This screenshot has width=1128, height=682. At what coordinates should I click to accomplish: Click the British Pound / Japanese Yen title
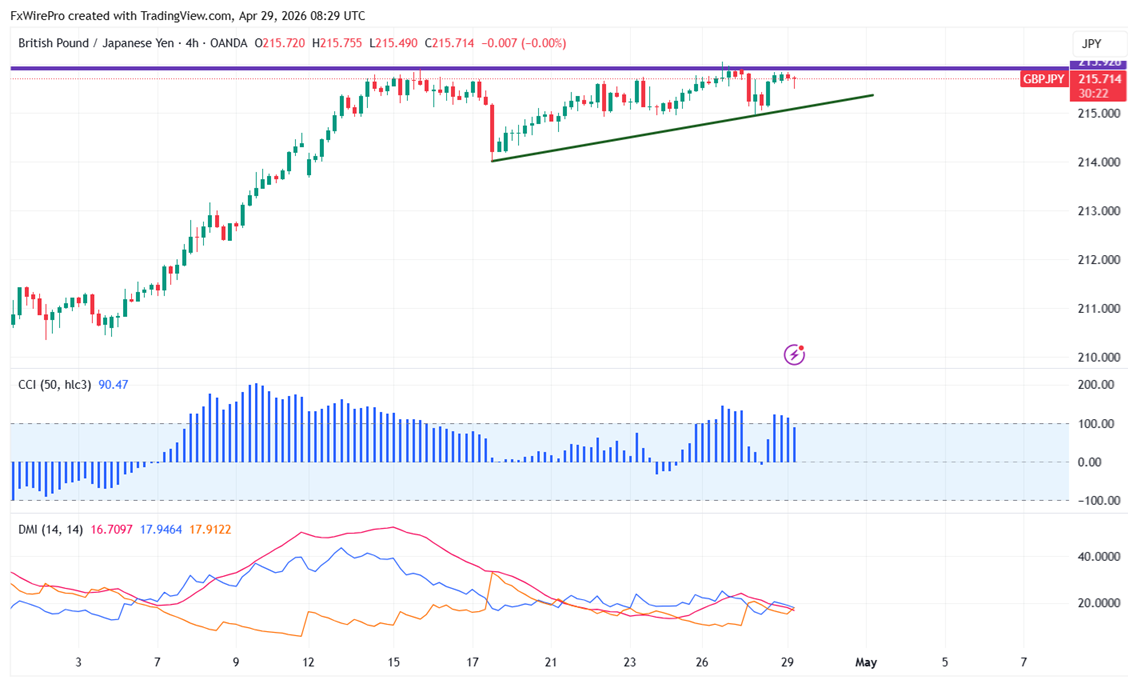pyautogui.click(x=97, y=44)
